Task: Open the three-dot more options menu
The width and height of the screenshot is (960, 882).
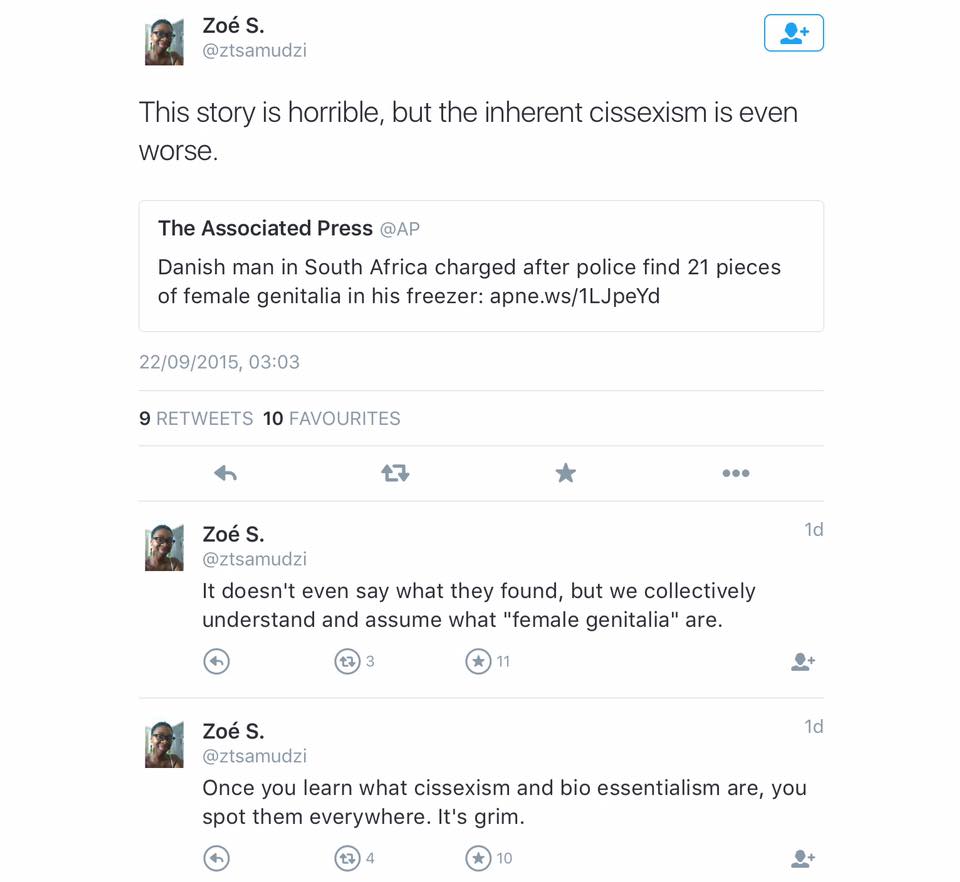Action: click(x=735, y=473)
